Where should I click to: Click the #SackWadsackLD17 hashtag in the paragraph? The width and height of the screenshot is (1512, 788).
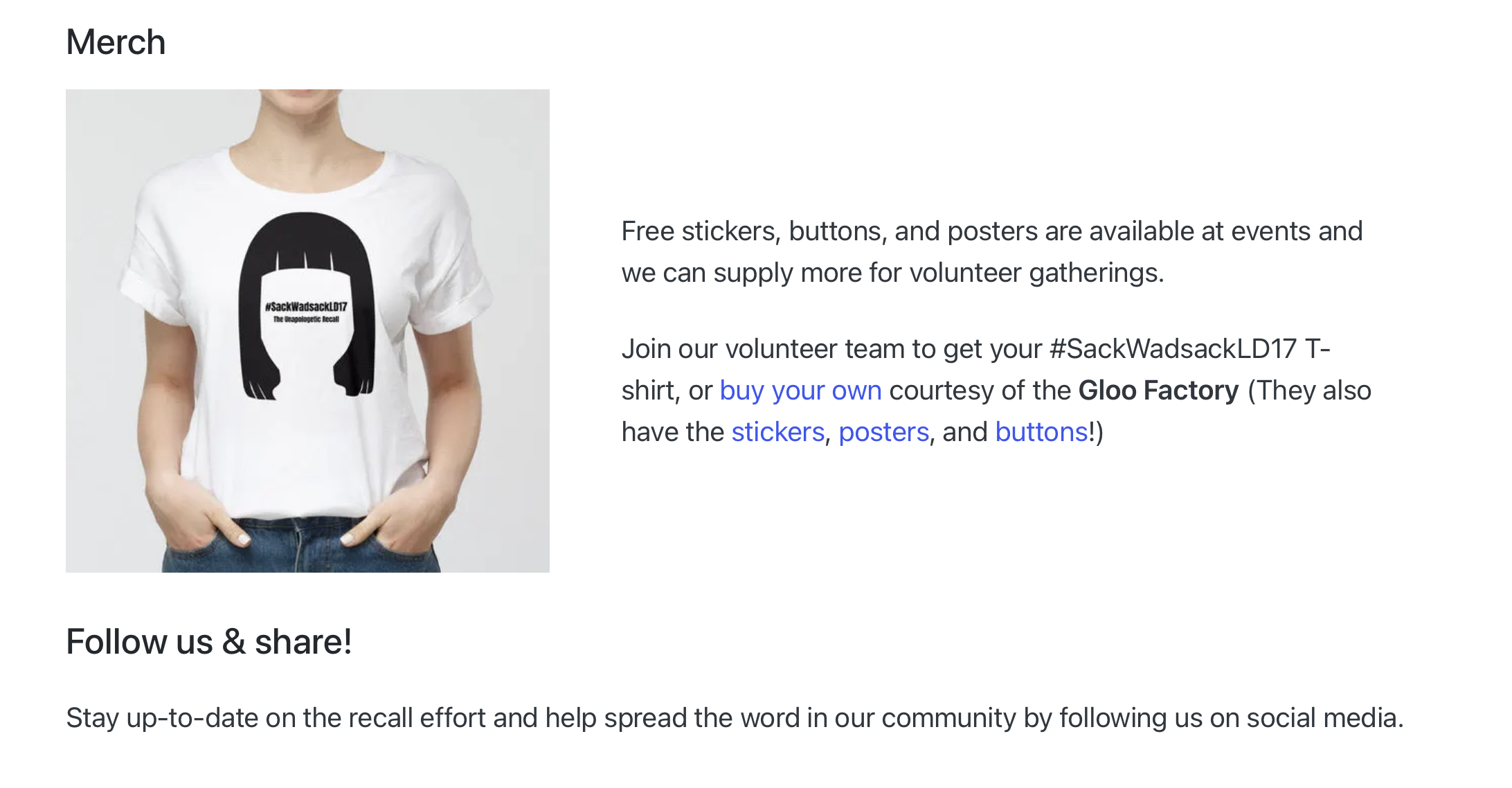tap(1173, 349)
